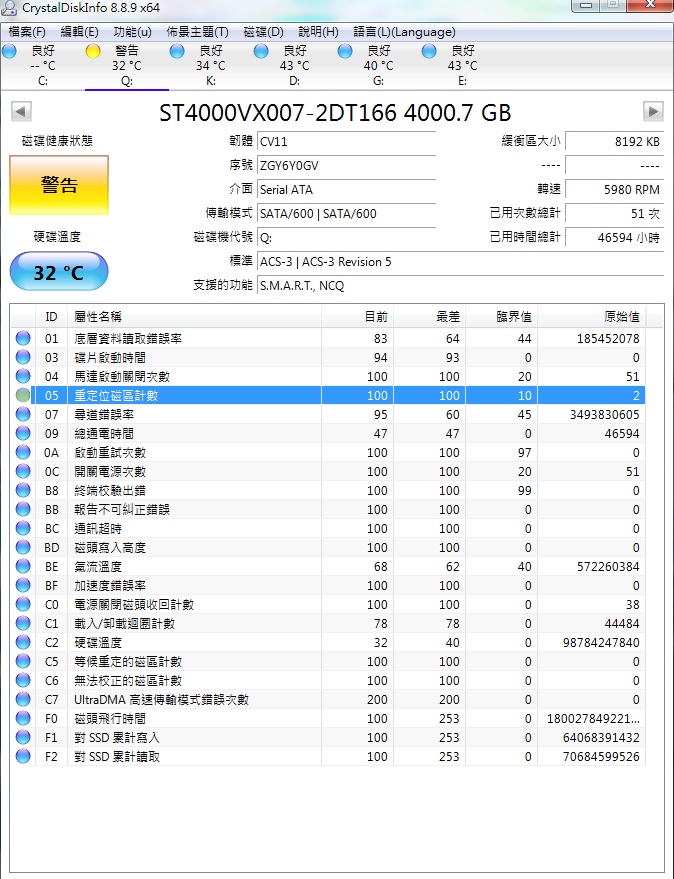674x879 pixels.
Task: Open the 語言(L)(Language) menu
Action: click(x=404, y=32)
